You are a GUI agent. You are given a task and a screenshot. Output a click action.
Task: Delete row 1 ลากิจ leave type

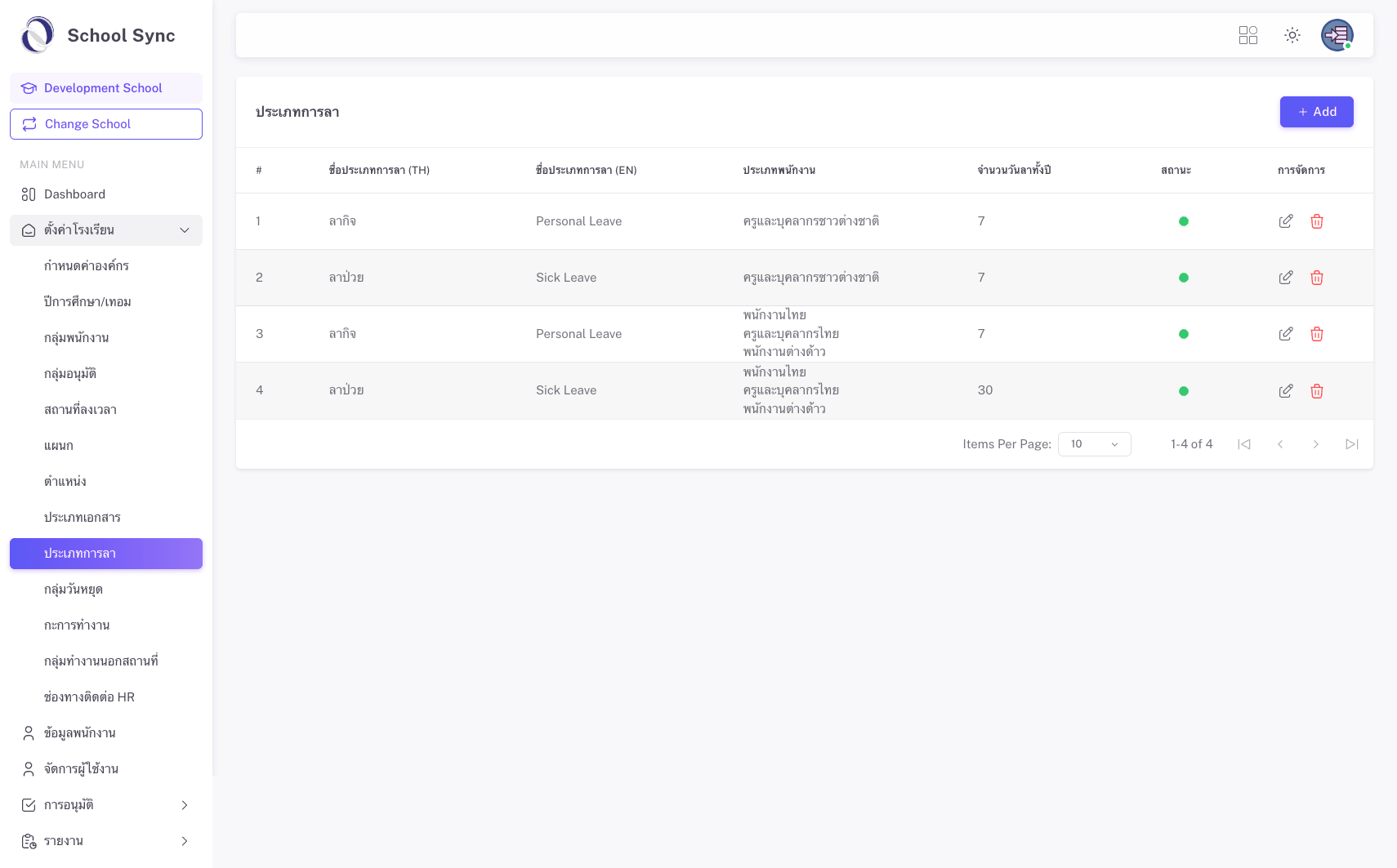point(1317,221)
